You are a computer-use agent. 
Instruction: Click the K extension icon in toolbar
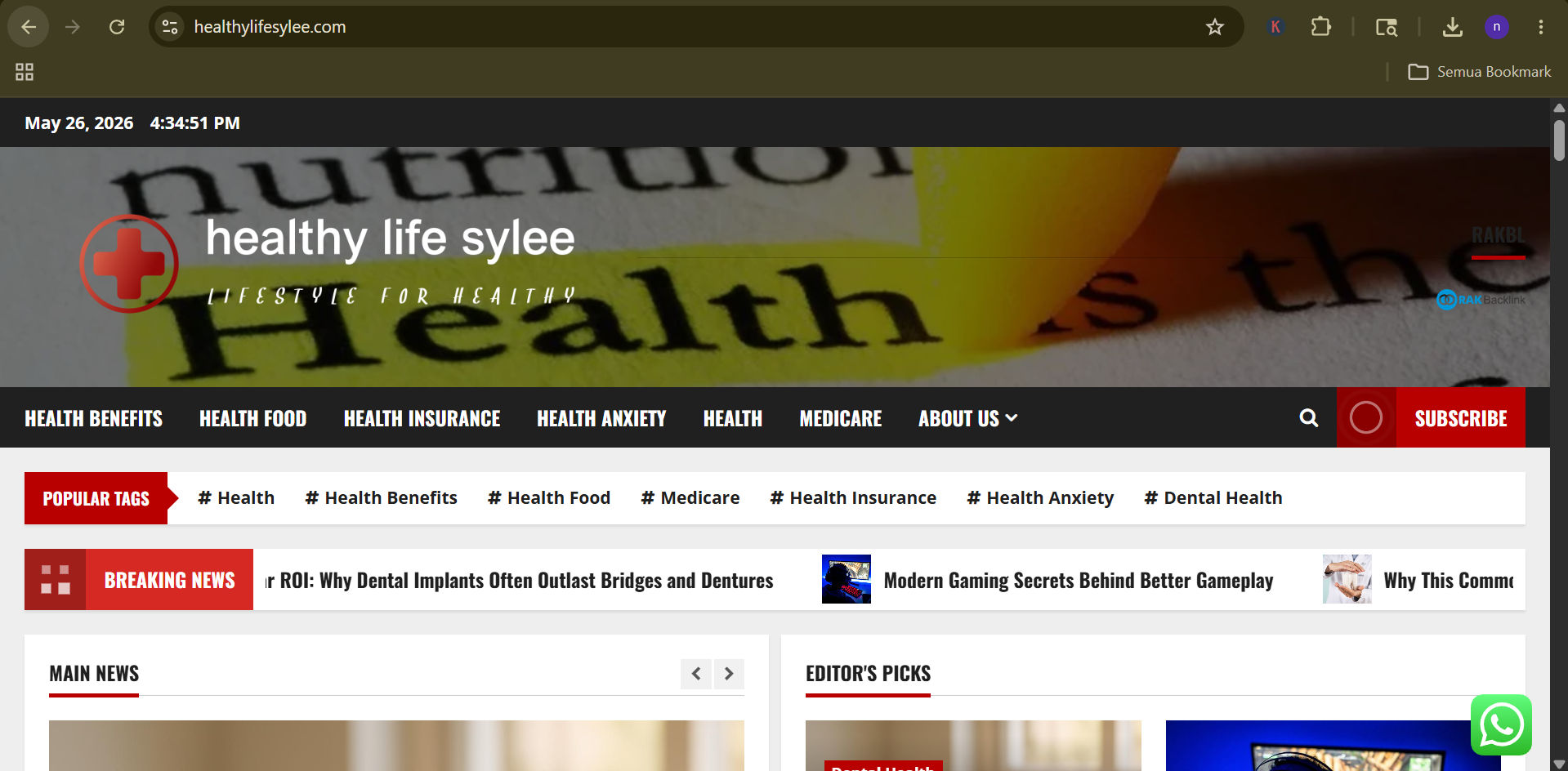[1275, 27]
